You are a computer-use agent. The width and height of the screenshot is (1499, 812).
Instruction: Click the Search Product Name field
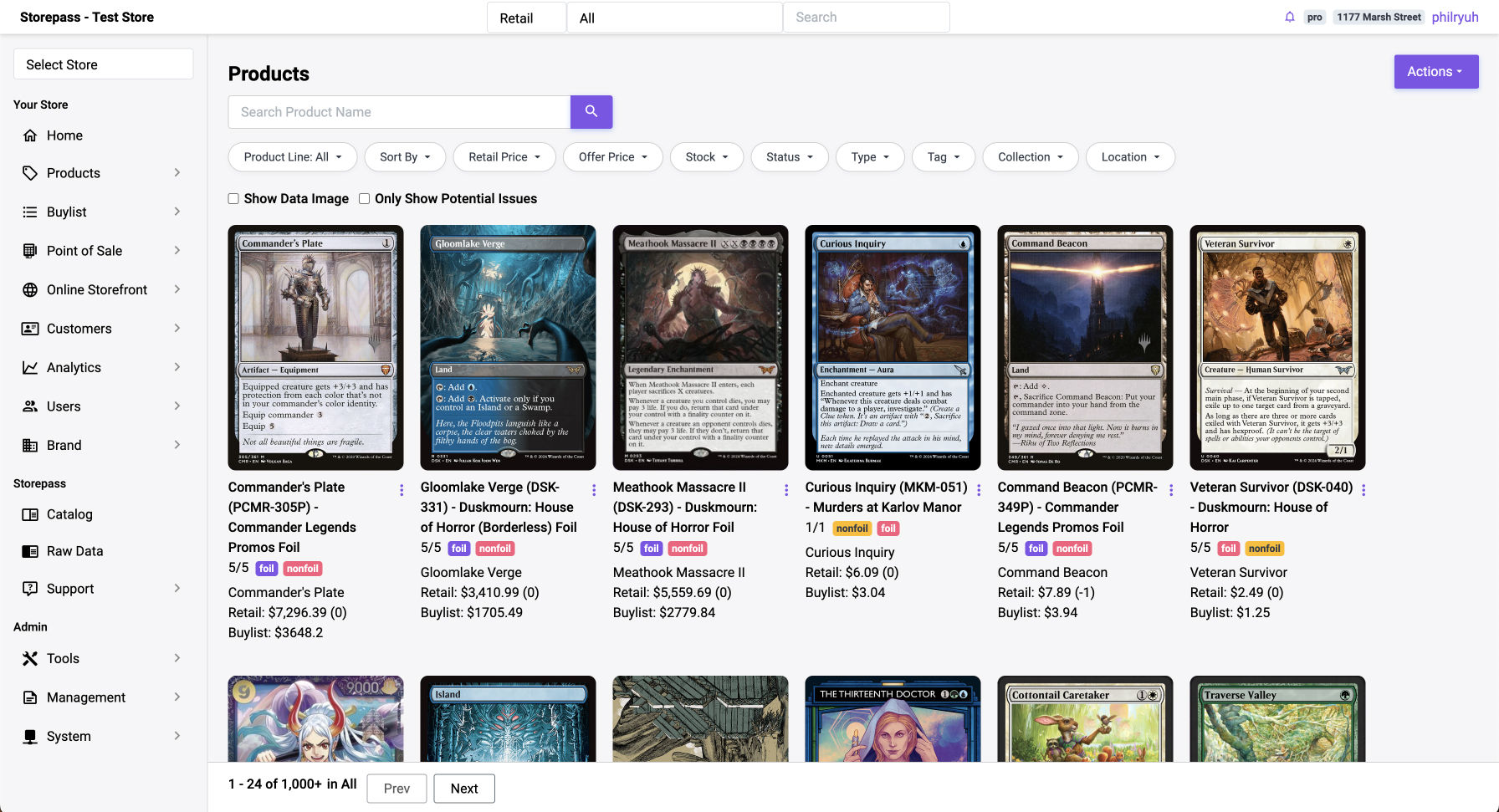400,112
